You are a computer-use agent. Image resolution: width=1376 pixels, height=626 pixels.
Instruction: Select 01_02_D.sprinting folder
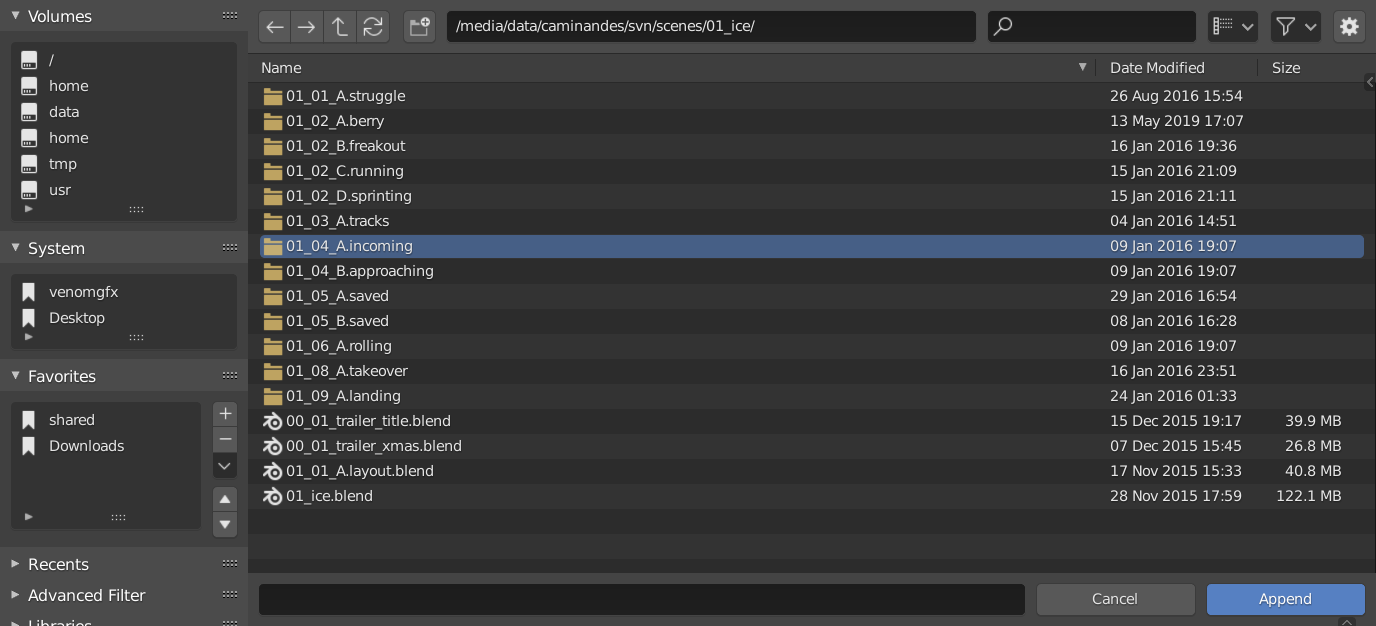click(x=812, y=196)
